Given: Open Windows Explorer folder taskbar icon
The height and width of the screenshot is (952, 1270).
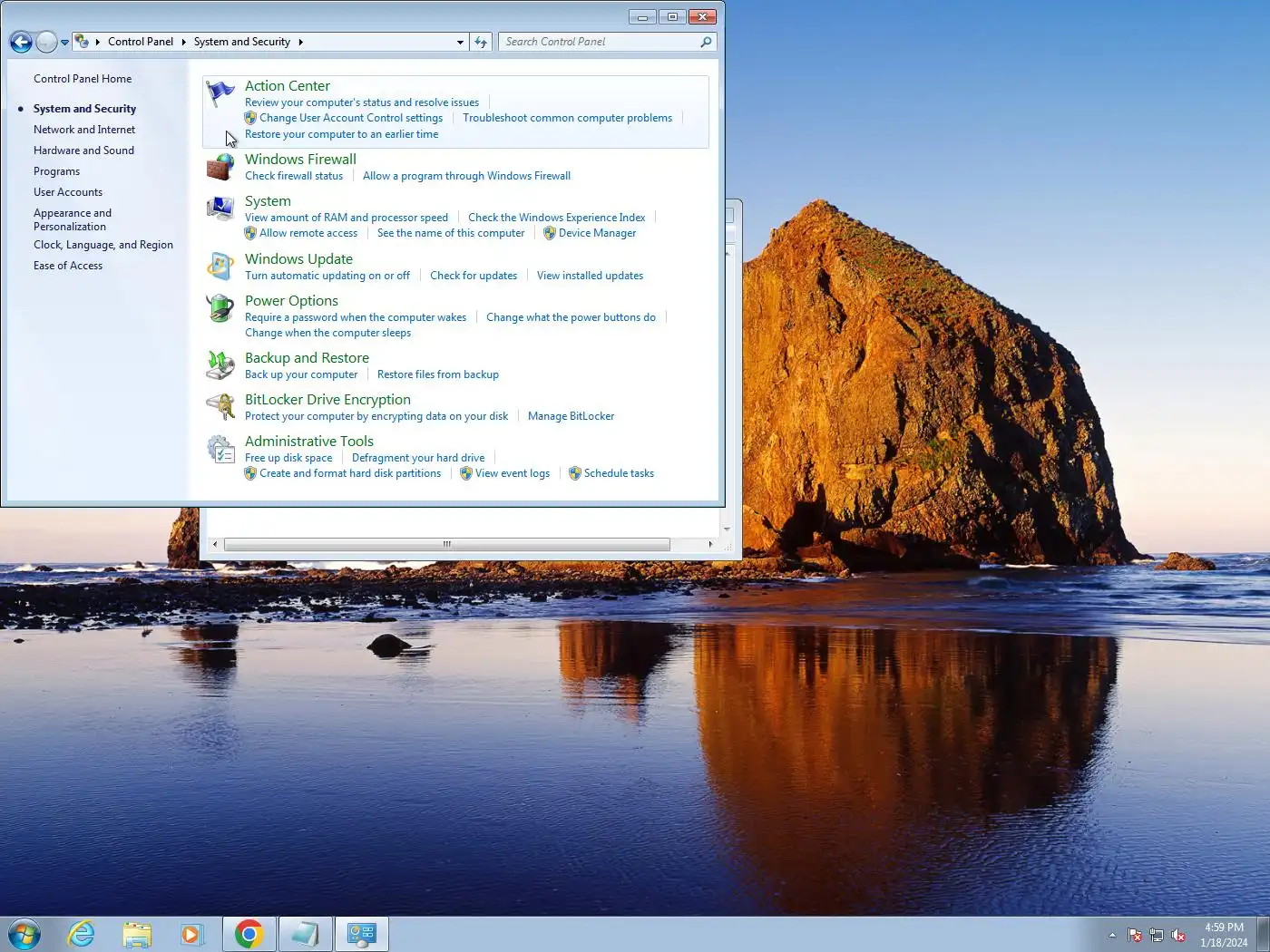Looking at the screenshot, I should [137, 934].
